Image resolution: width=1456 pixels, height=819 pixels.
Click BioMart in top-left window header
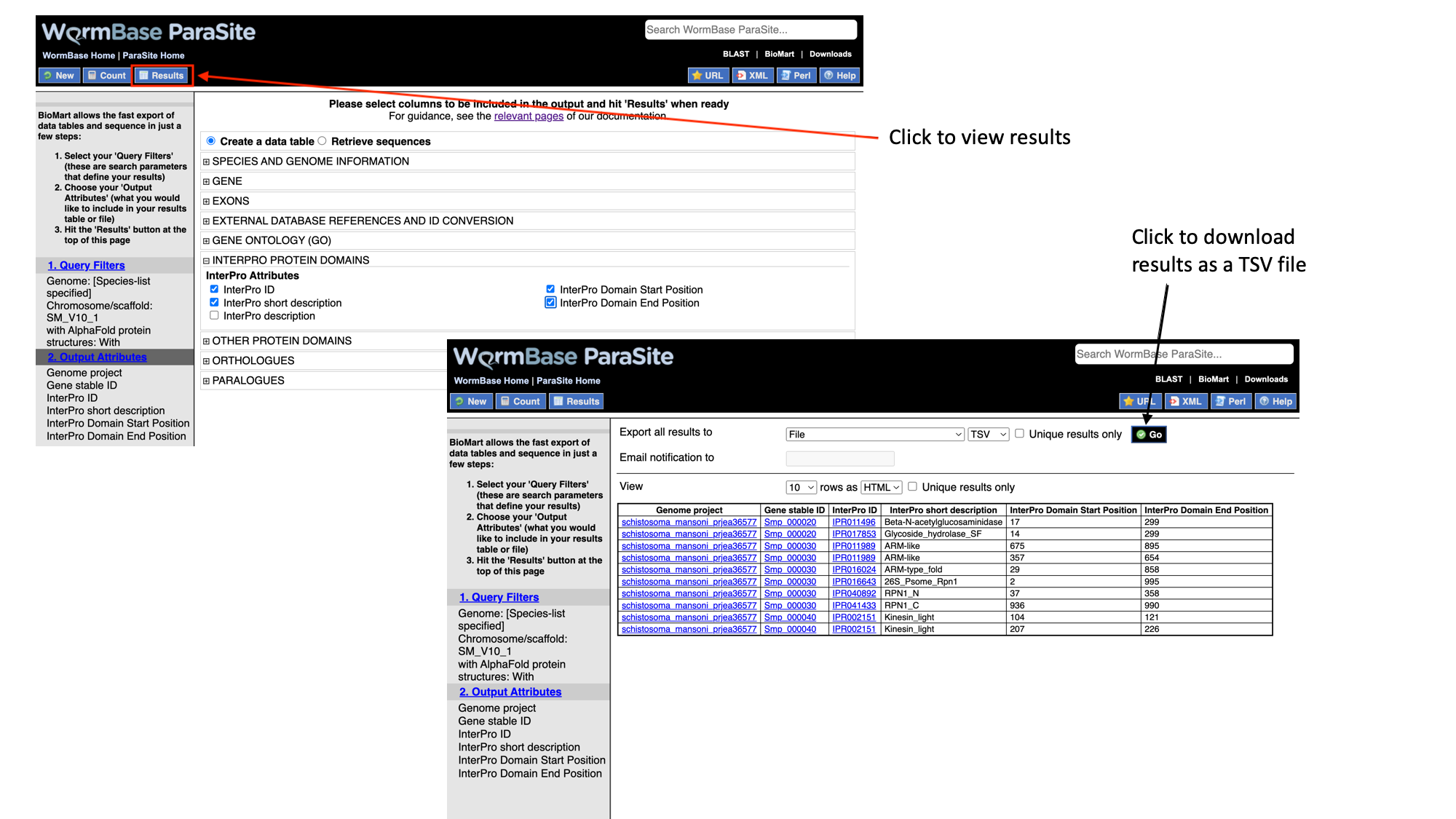click(x=779, y=54)
